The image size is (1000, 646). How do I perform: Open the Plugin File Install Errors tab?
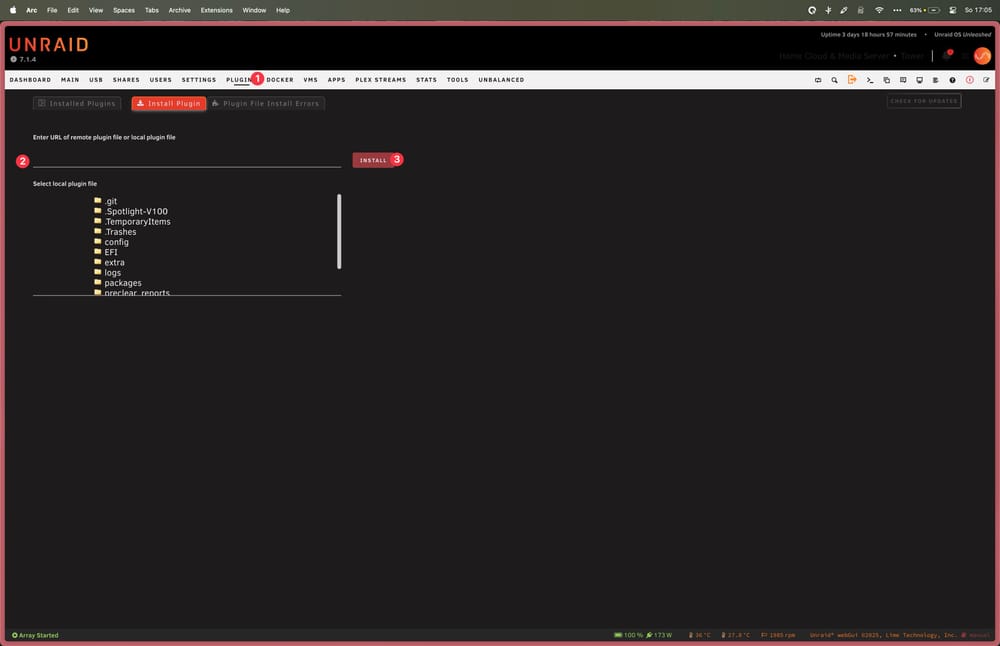[x=266, y=103]
